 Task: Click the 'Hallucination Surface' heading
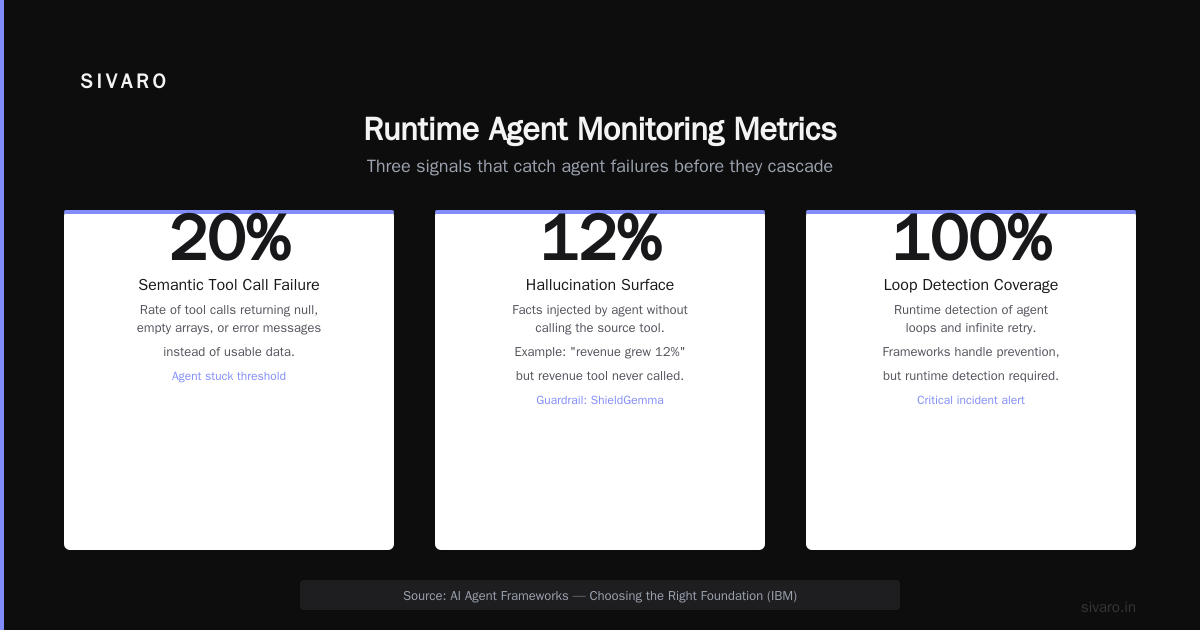[x=600, y=285]
